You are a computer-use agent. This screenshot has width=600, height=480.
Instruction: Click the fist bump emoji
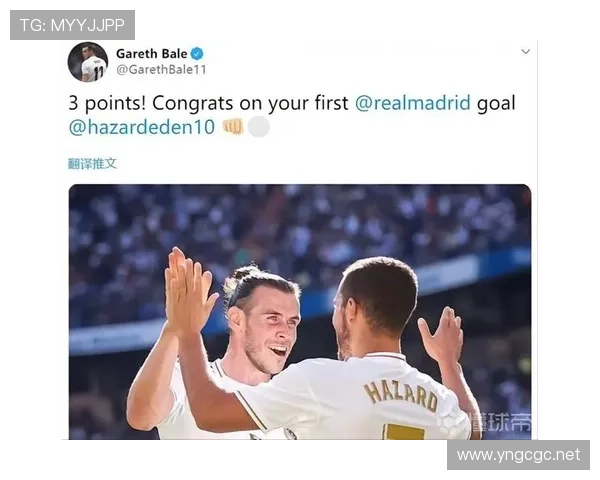233,127
